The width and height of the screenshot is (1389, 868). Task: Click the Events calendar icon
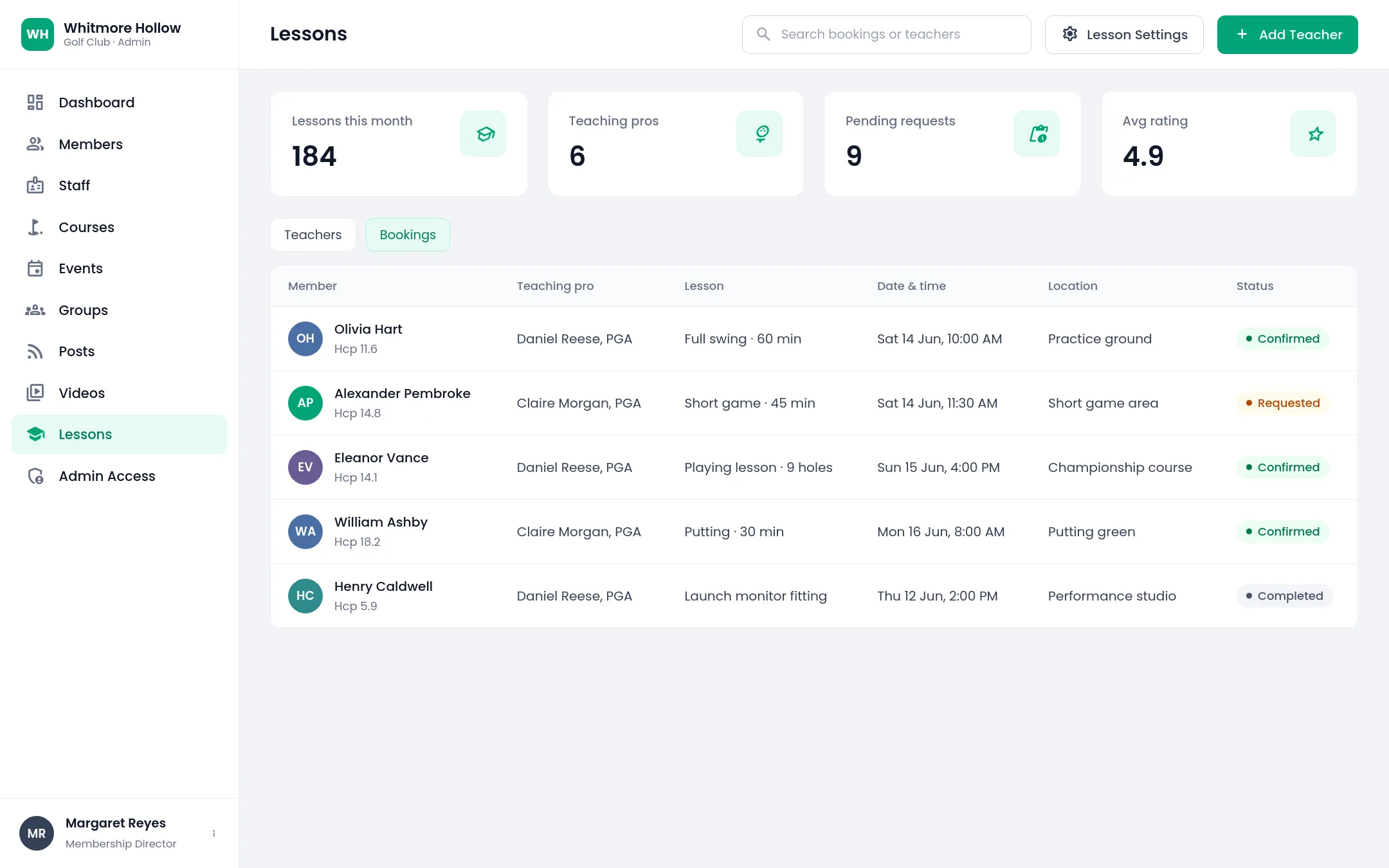[x=35, y=268]
